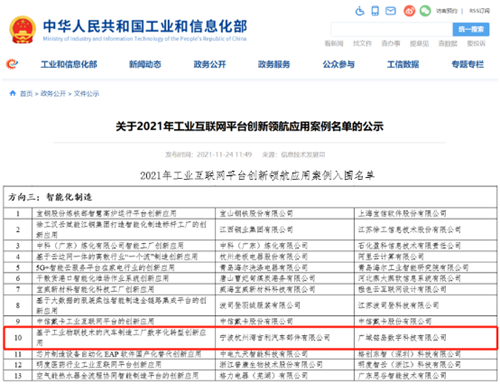Image resolution: width=500 pixels, height=384 pixels.
Task: Click the national emblem logo
Action: (x=22, y=30)
